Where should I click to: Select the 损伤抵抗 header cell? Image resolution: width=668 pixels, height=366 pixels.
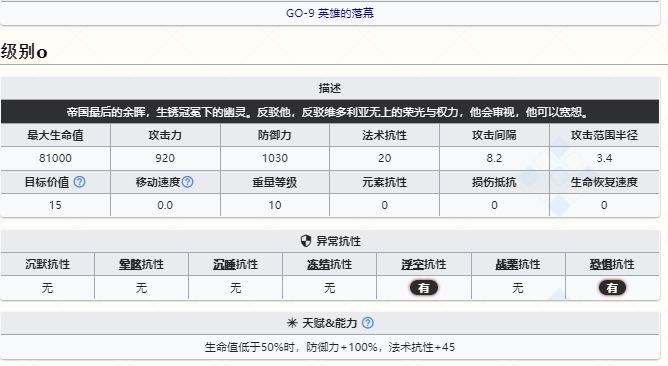(494, 182)
